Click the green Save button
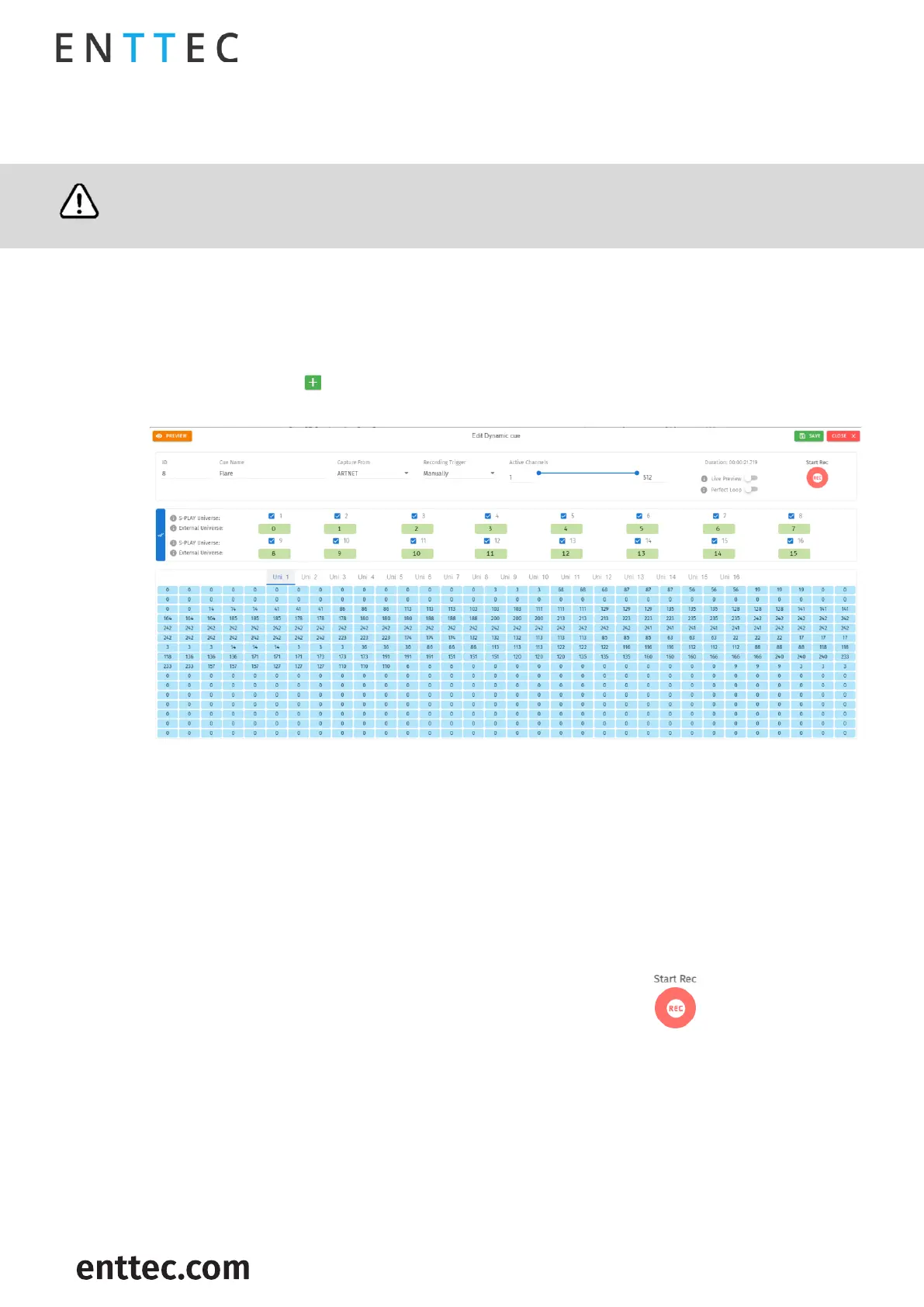924x1307 pixels. pyautogui.click(x=808, y=436)
